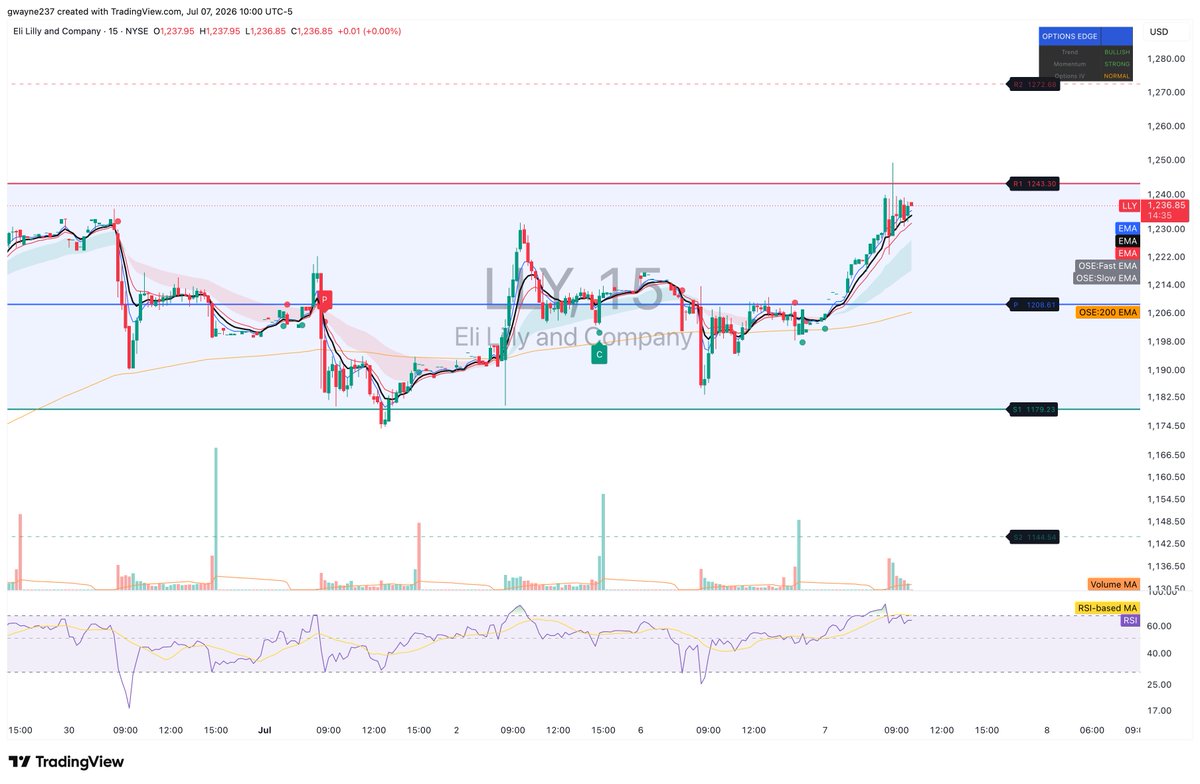Click 1,250.00 on the price axis
The width and height of the screenshot is (1200, 784).
click(1166, 160)
